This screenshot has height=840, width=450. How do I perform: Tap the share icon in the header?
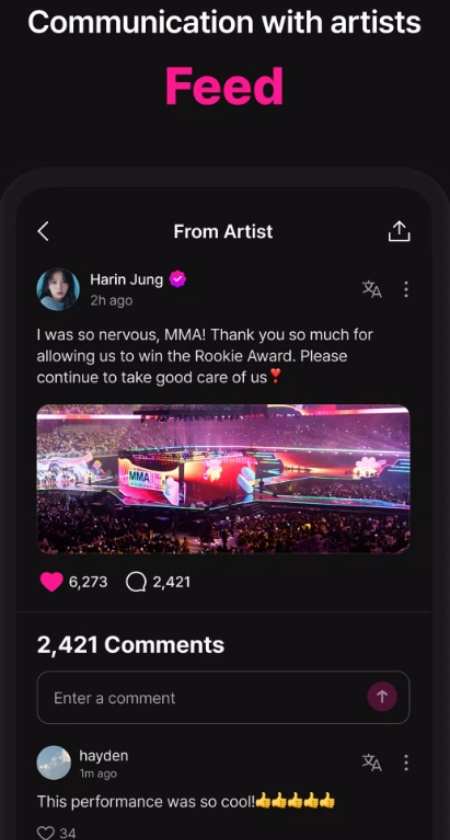tap(399, 231)
